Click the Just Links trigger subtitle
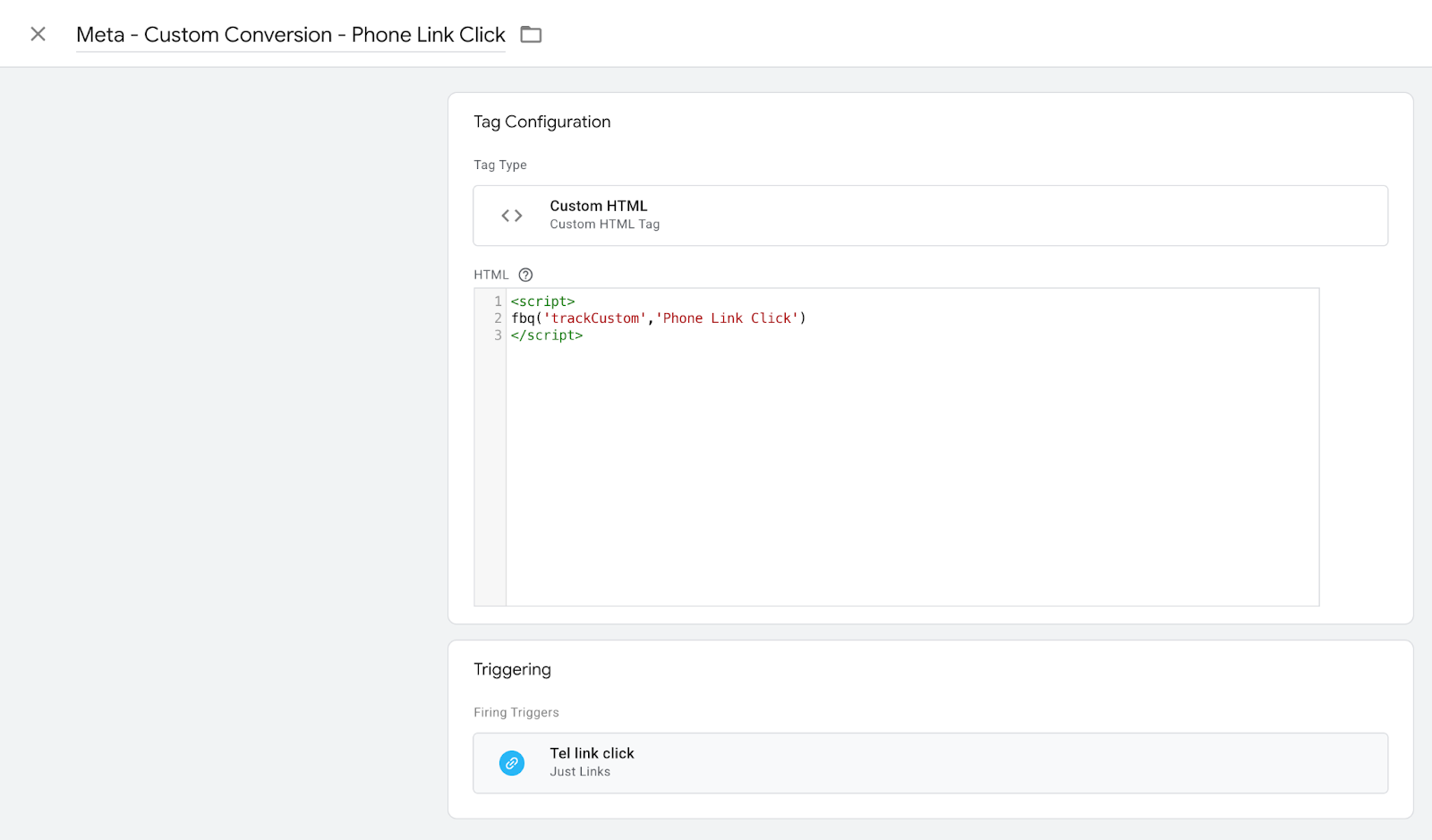1432x840 pixels. (x=580, y=772)
